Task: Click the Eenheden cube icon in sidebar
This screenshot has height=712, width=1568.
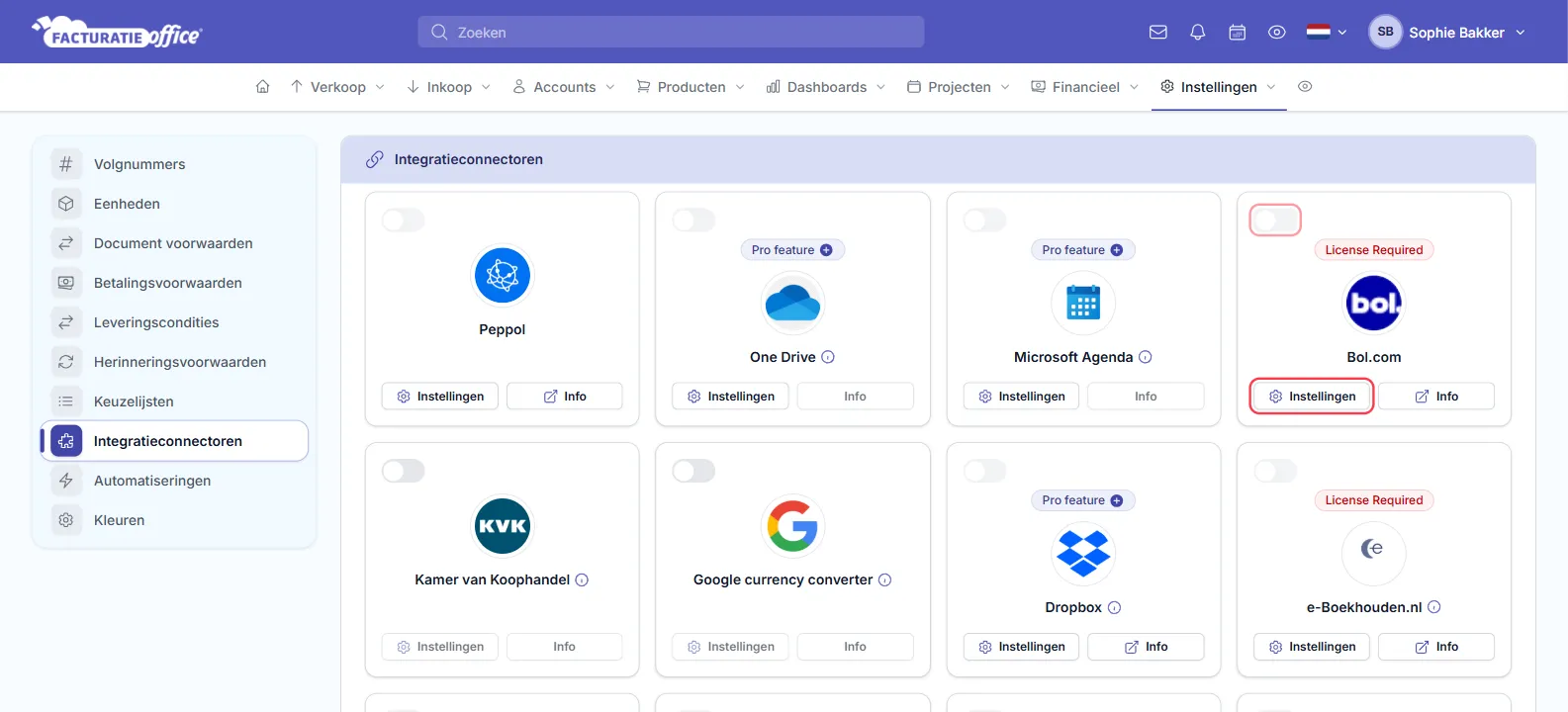Action: [66, 204]
